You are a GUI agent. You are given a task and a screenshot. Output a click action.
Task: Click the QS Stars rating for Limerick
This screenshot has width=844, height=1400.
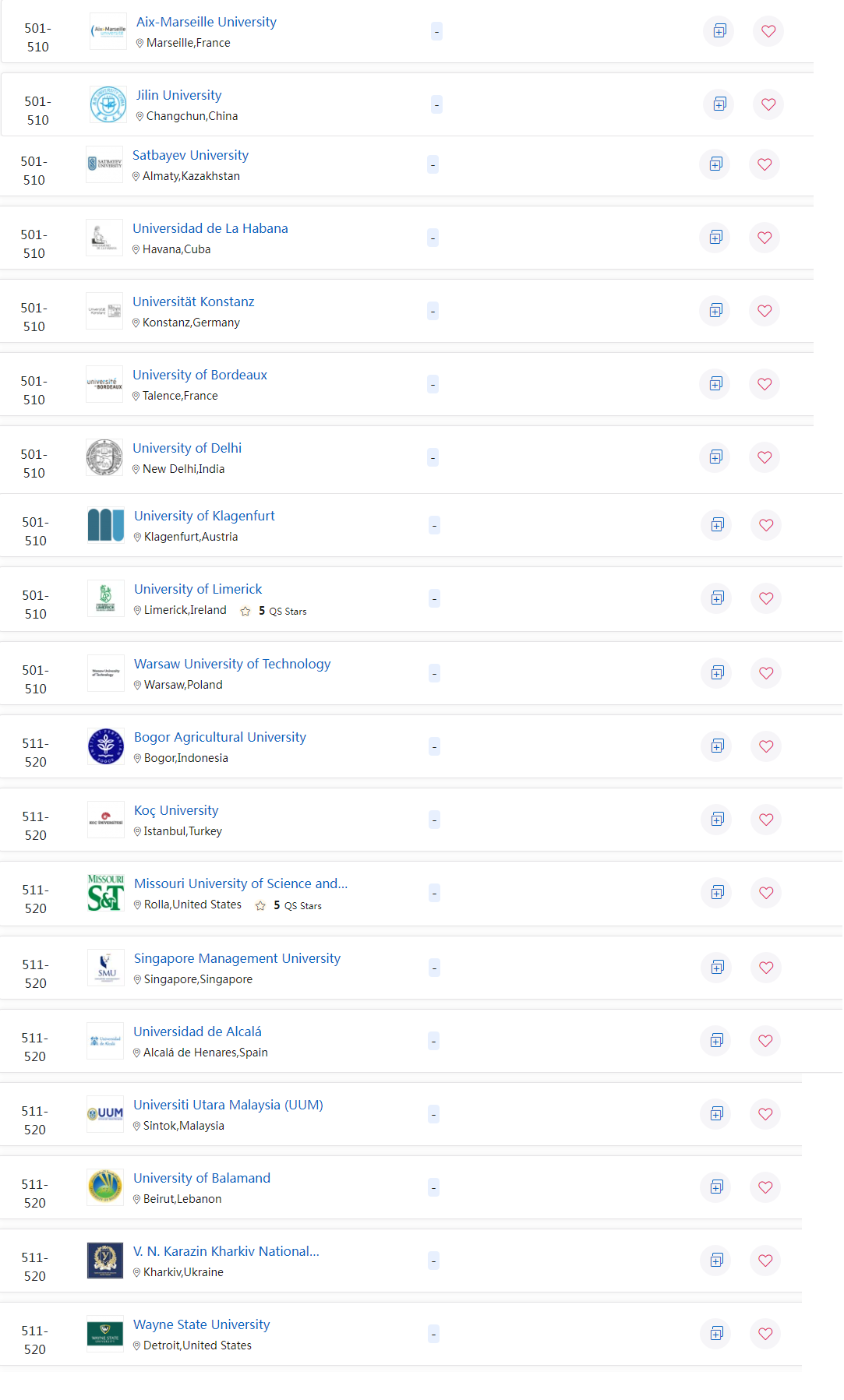click(274, 611)
